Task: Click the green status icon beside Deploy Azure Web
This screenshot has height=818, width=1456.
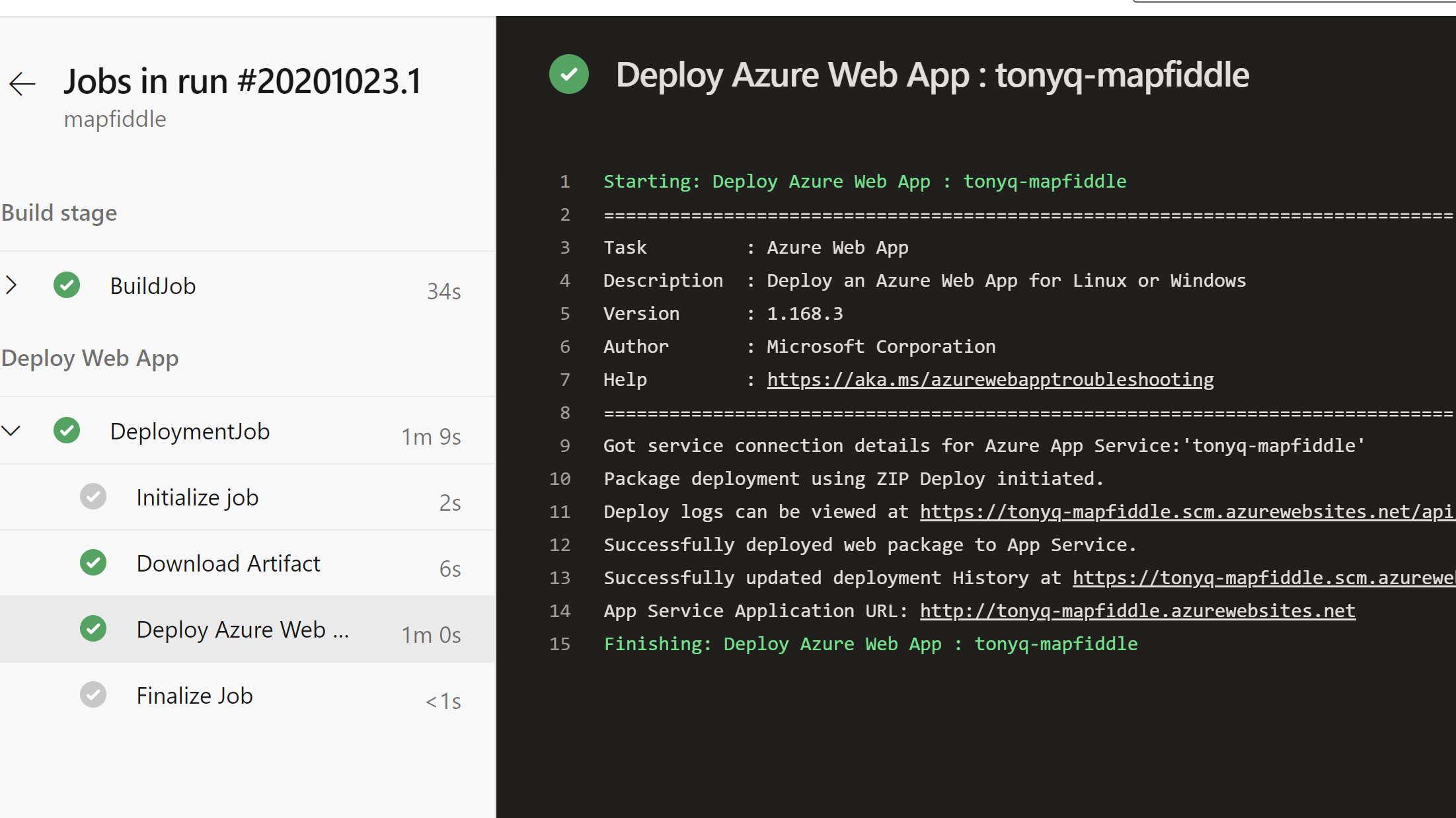Action: tap(93, 629)
